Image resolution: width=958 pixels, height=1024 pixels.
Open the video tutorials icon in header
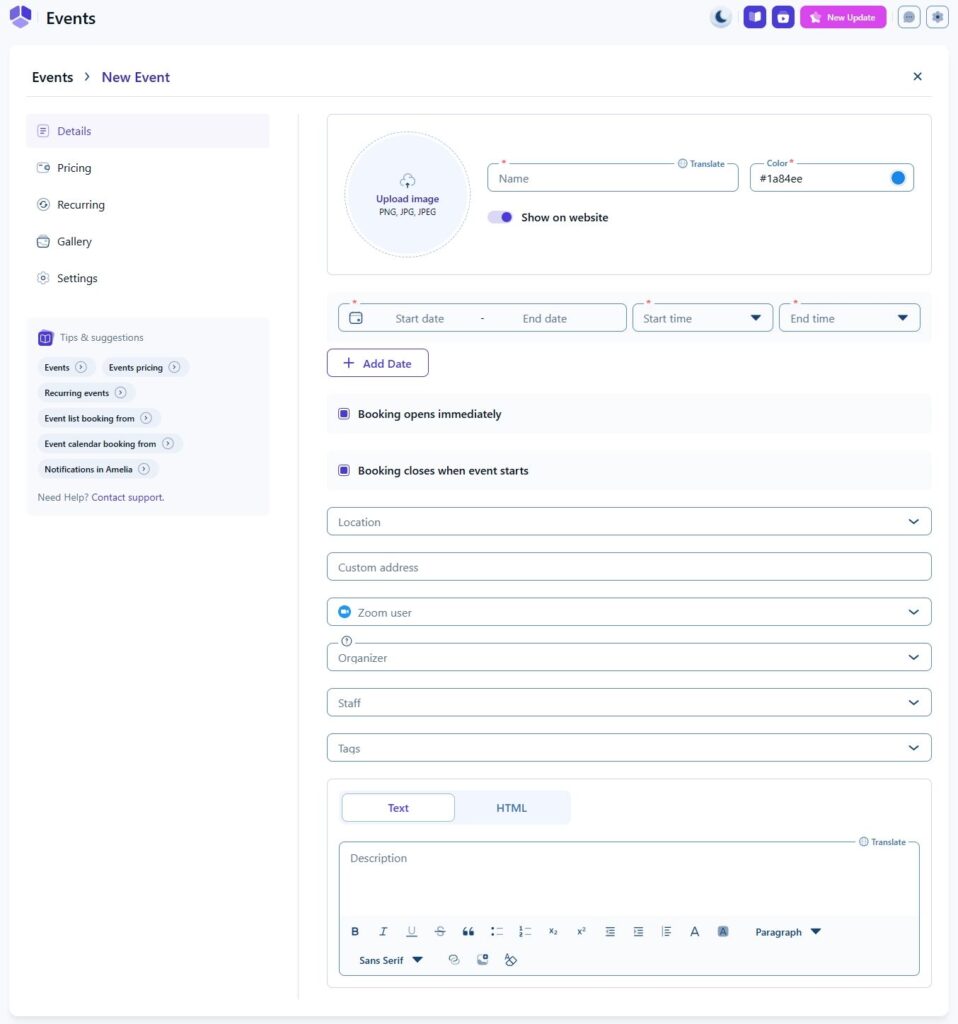tap(783, 17)
